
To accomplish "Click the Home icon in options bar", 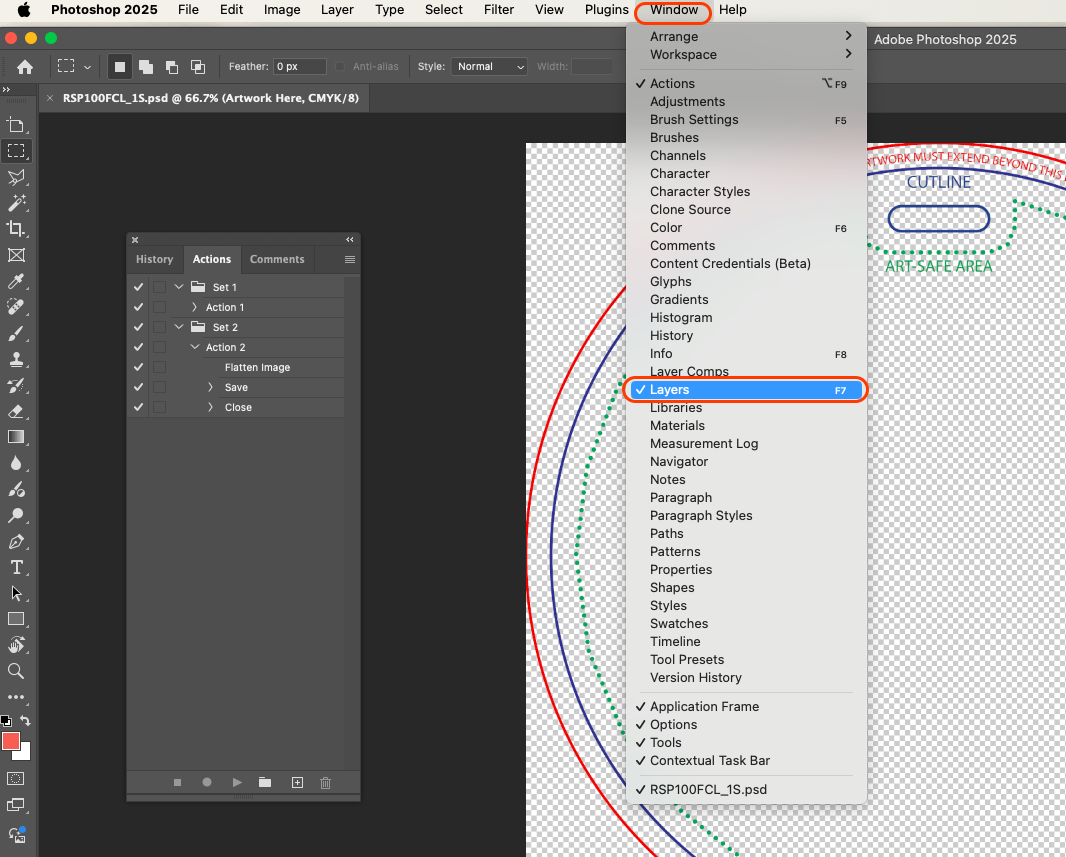I will (24, 67).
